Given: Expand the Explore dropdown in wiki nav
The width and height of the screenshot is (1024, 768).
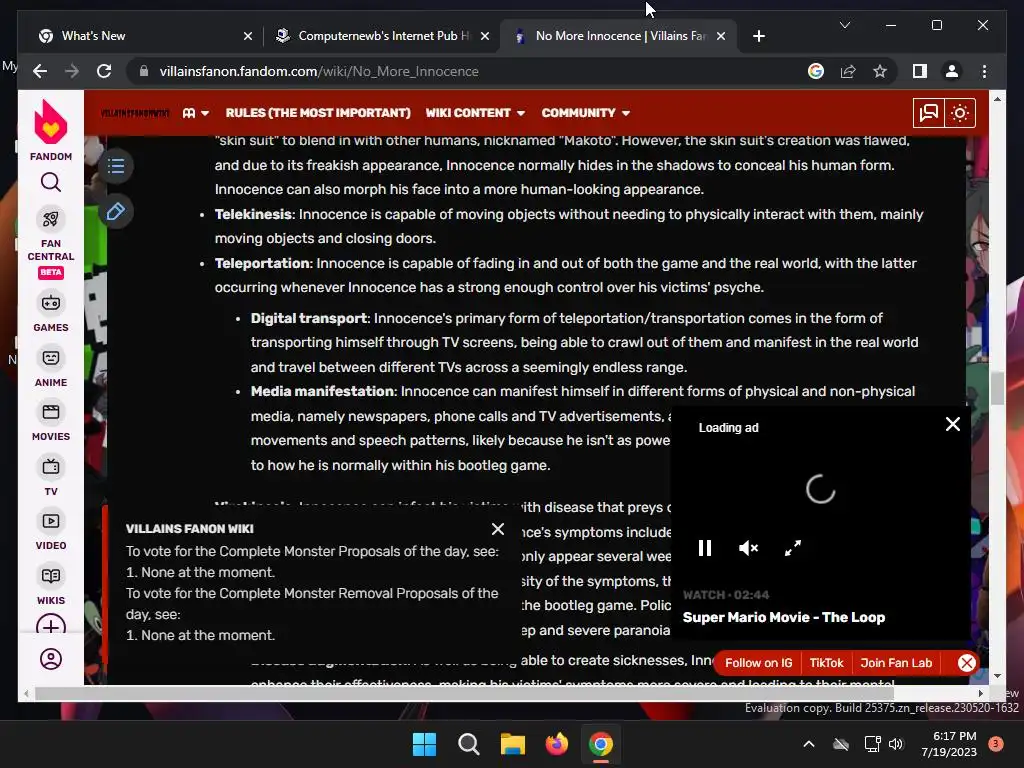Looking at the screenshot, I should (196, 113).
